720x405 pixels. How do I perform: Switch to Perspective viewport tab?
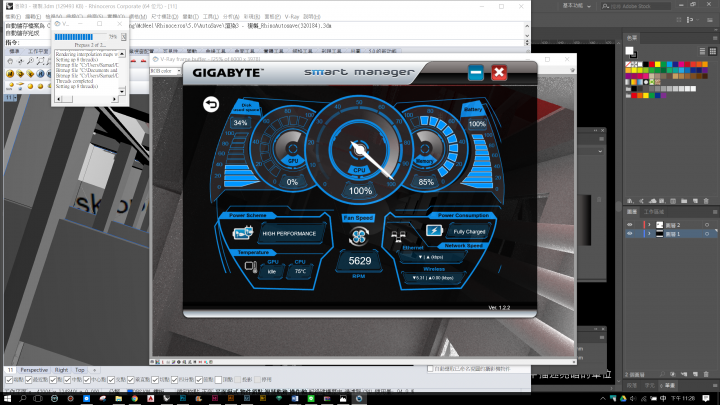[x=34, y=370]
